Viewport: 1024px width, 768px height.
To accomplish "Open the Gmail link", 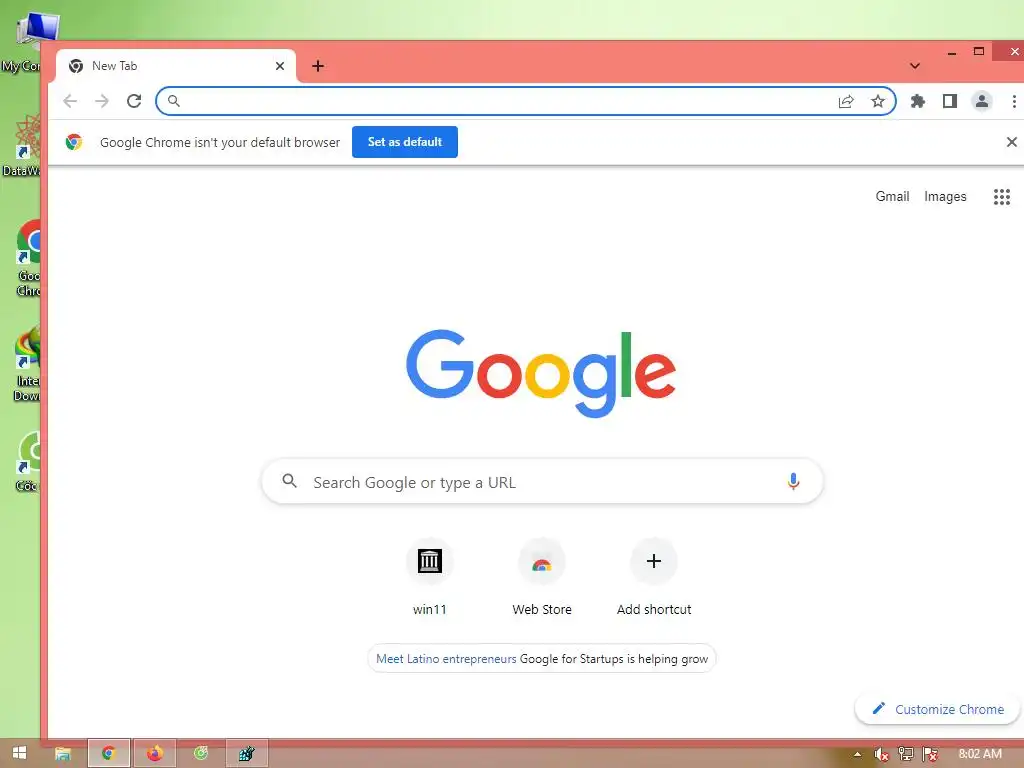I will (892, 197).
